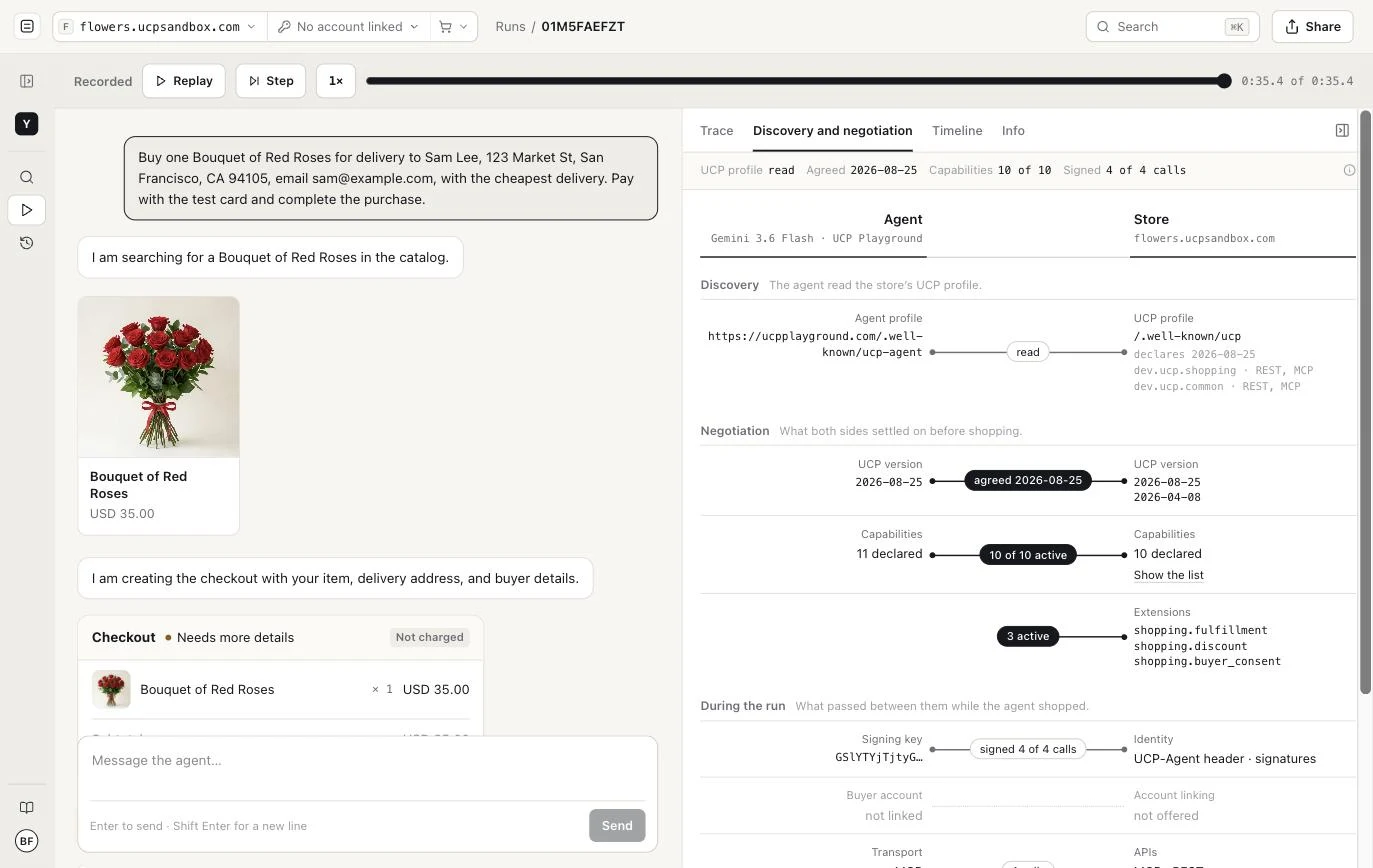Click the Capabilities 10 of 10 summary

[990, 170]
